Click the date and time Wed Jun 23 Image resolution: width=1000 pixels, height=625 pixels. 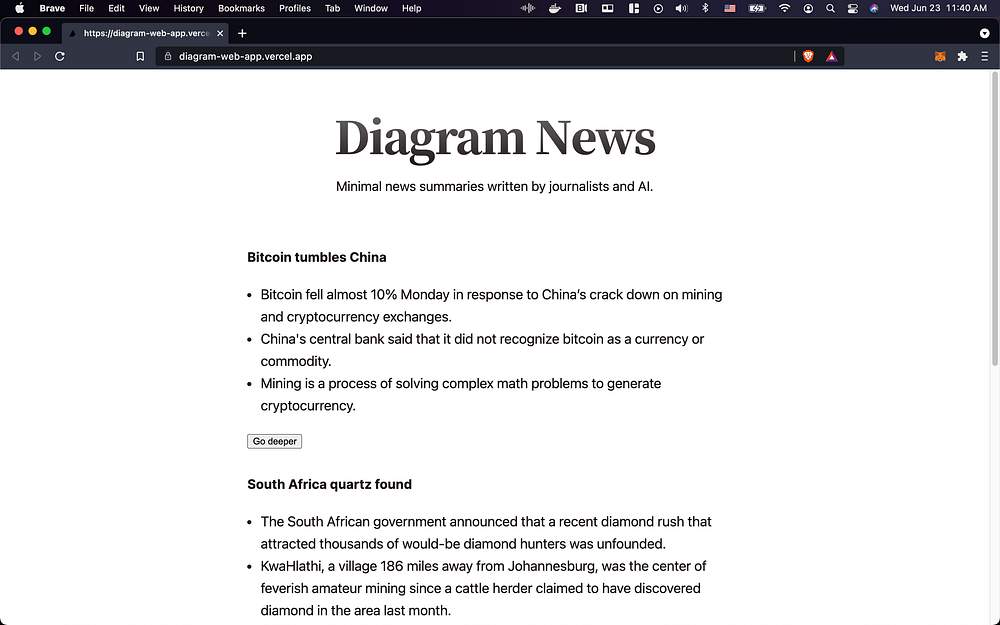click(x=938, y=8)
